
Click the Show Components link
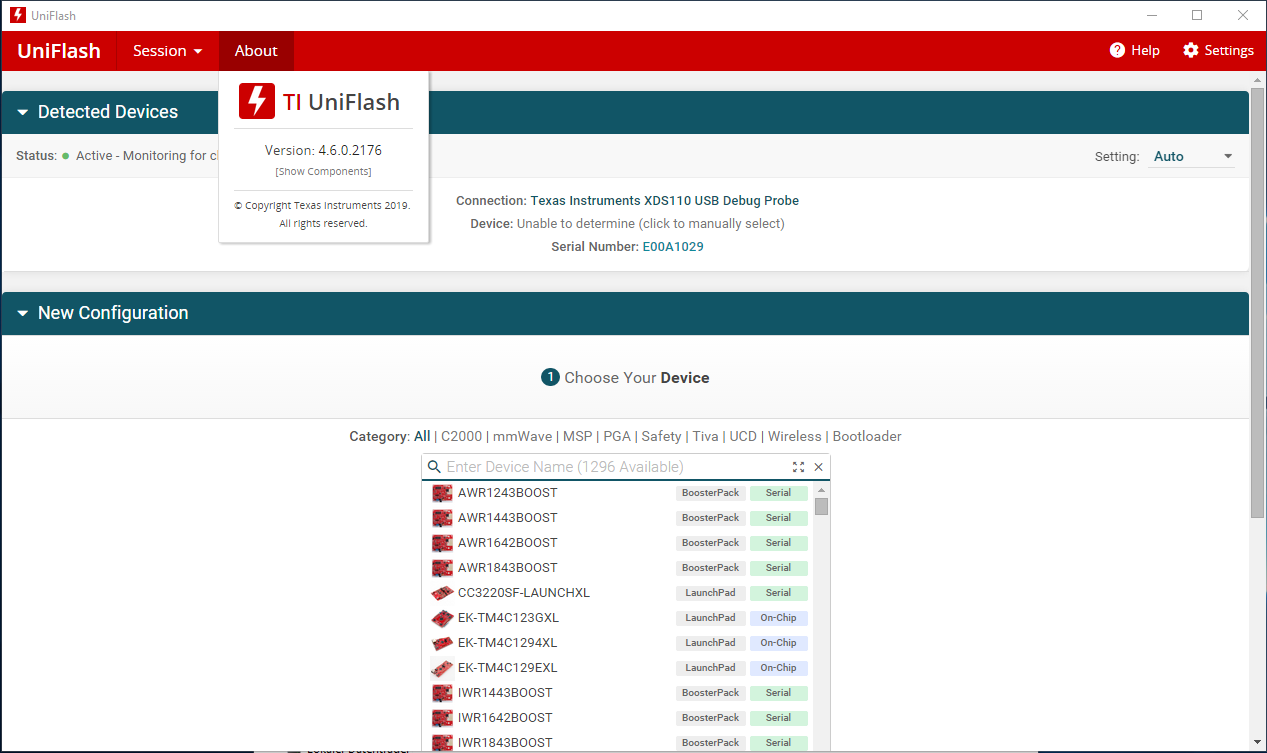(x=322, y=171)
